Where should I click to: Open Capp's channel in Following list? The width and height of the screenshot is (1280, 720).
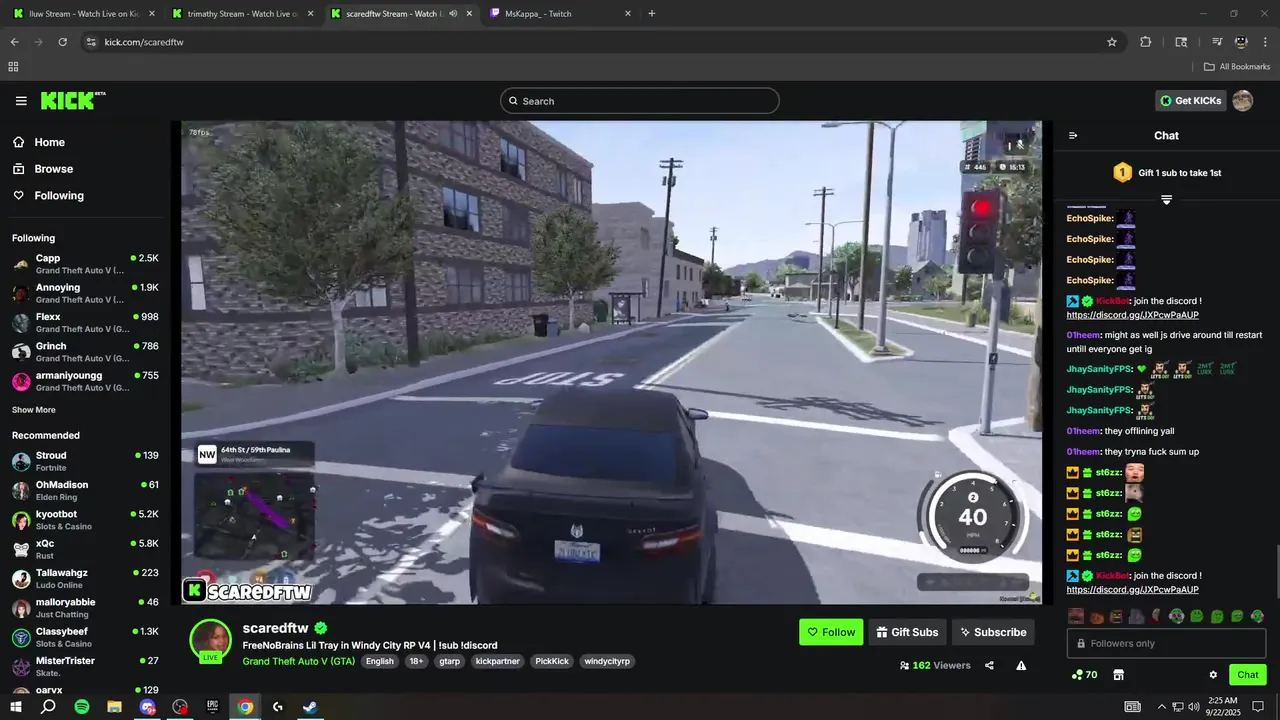[85, 264]
